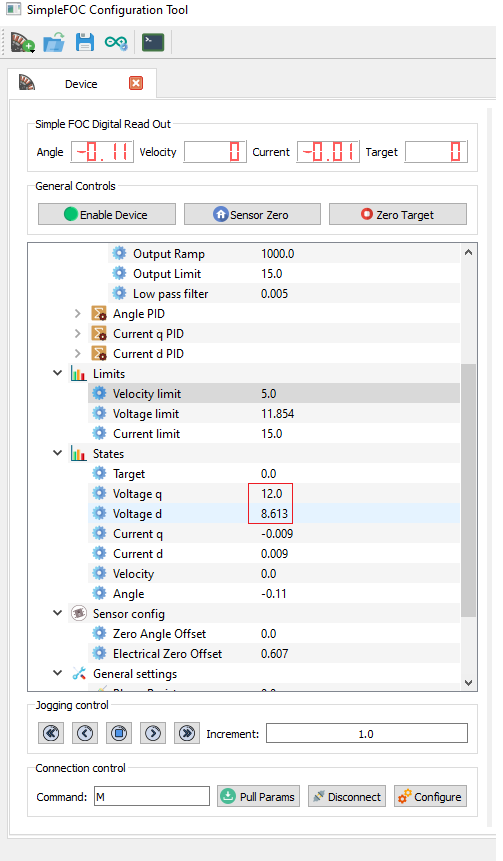Click gear icon beside Current q state
503x861 pixels.
(x=99, y=533)
